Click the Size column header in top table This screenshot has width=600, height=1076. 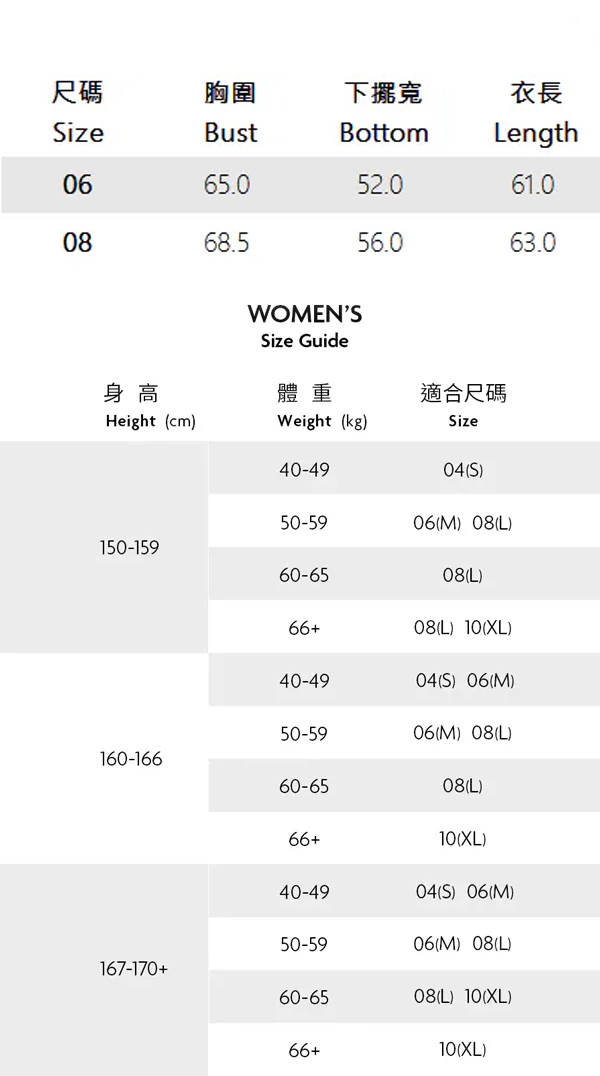tap(77, 113)
